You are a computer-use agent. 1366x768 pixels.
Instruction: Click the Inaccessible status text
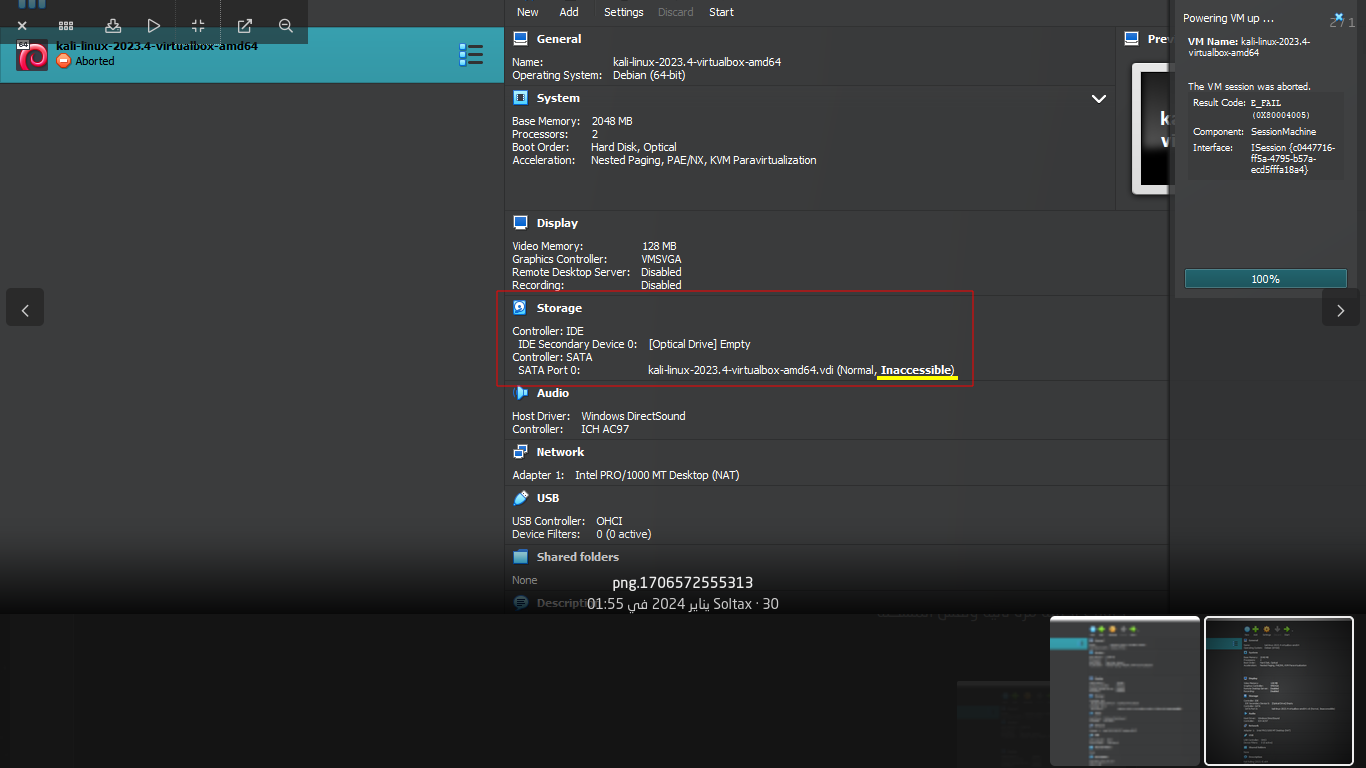coord(916,370)
